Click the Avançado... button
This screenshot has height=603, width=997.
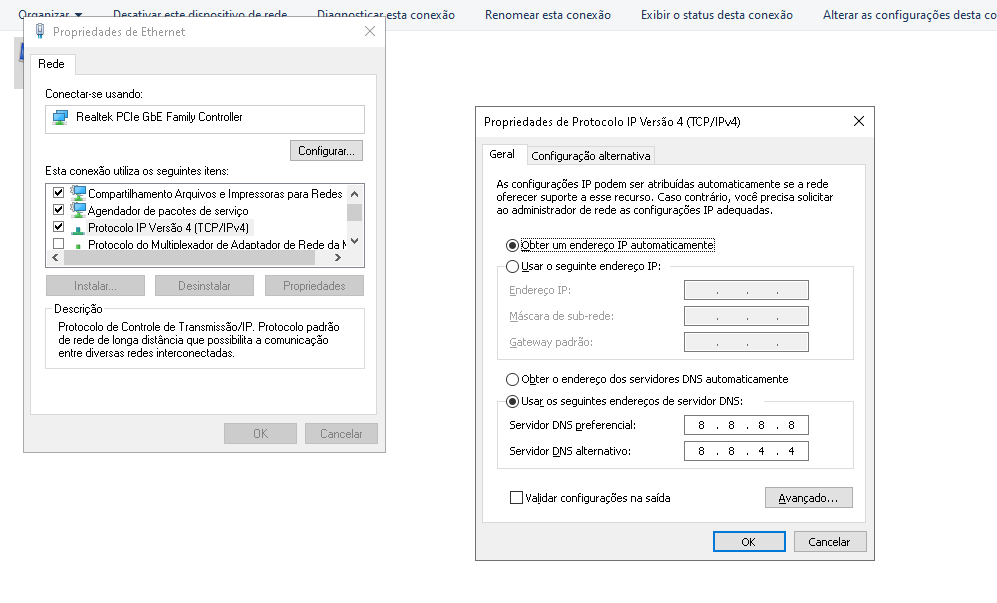(808, 497)
